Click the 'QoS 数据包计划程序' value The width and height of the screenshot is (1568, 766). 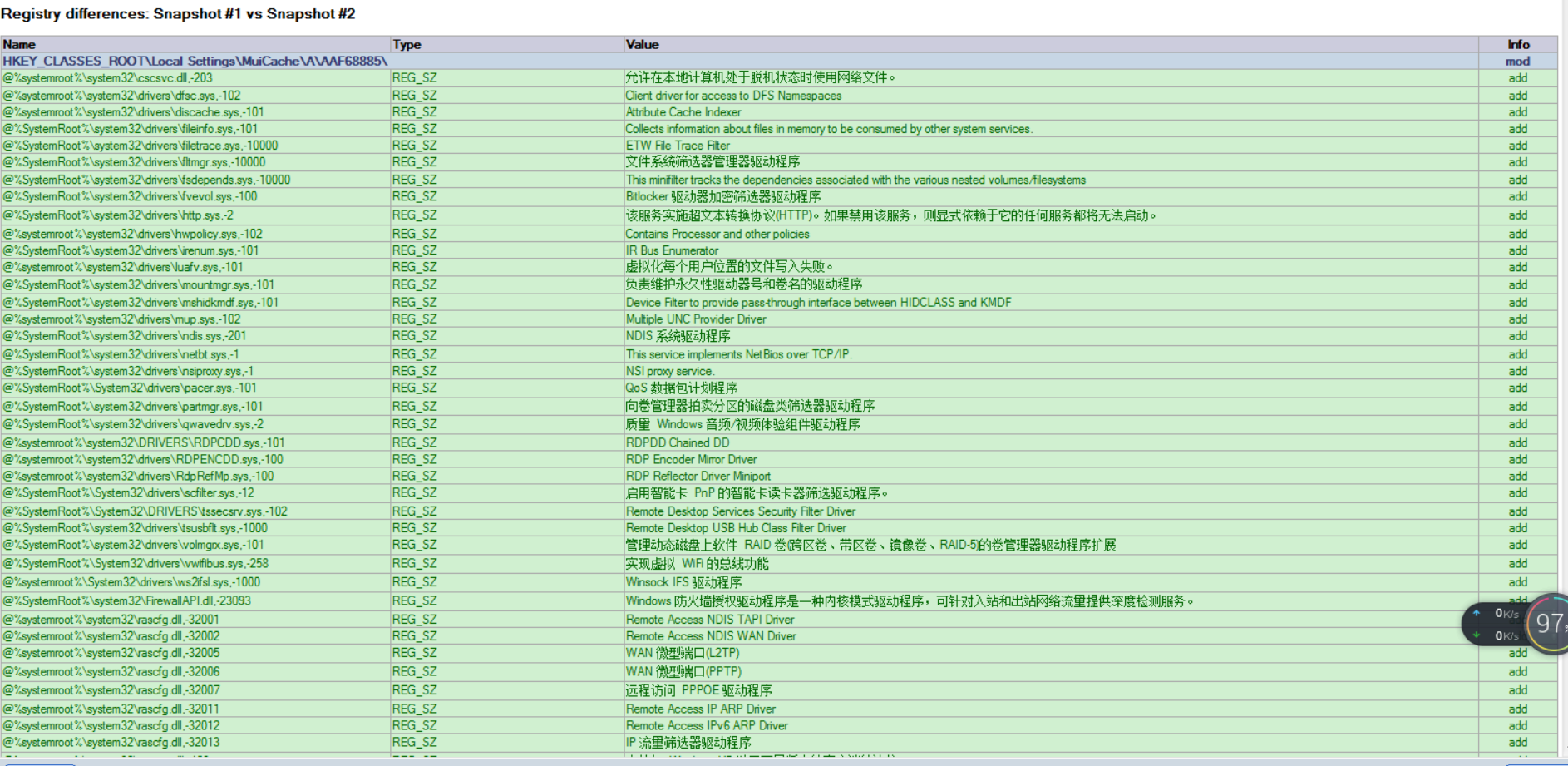[682, 388]
